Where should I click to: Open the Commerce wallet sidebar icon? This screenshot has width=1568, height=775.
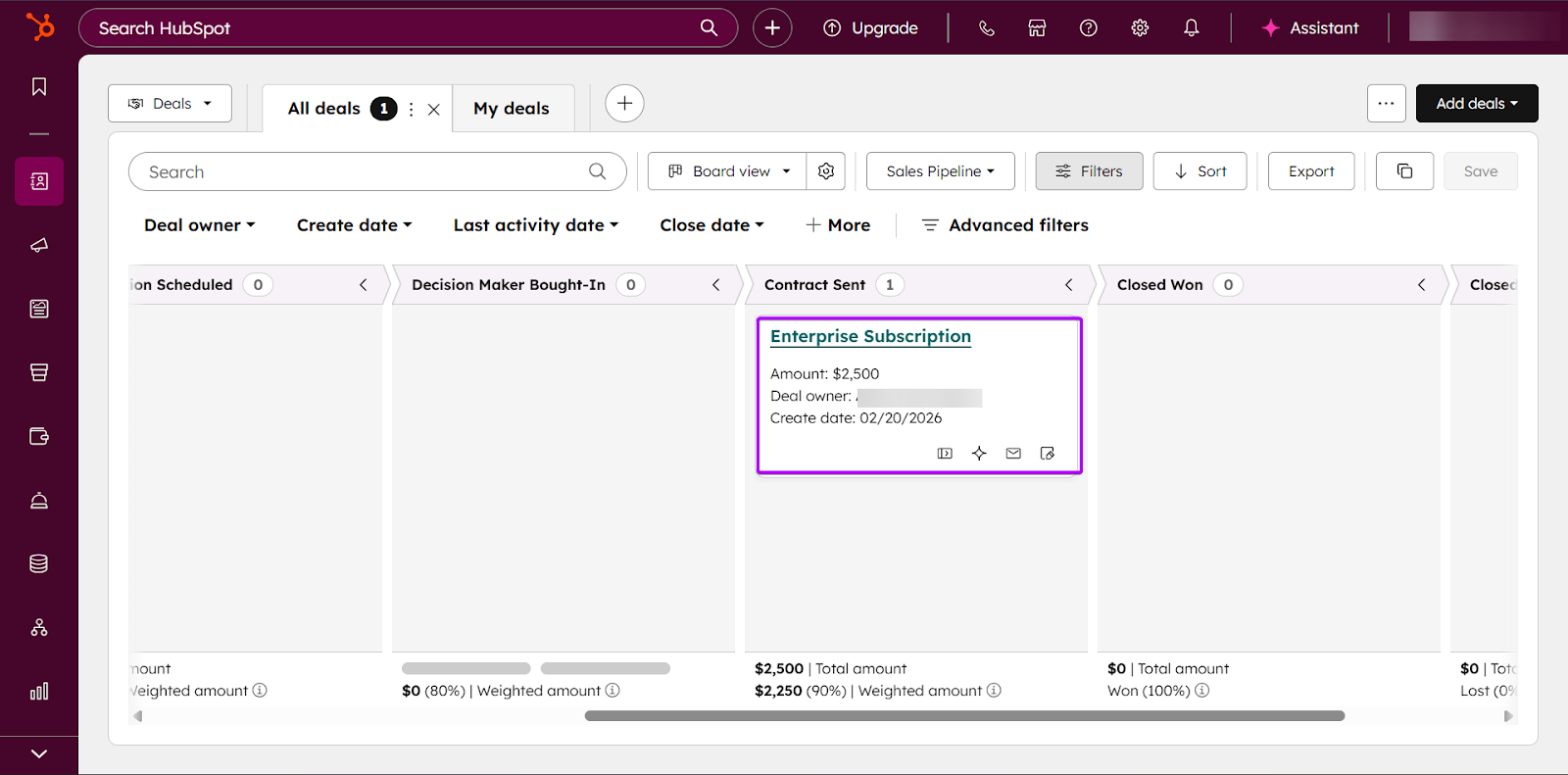(x=39, y=436)
